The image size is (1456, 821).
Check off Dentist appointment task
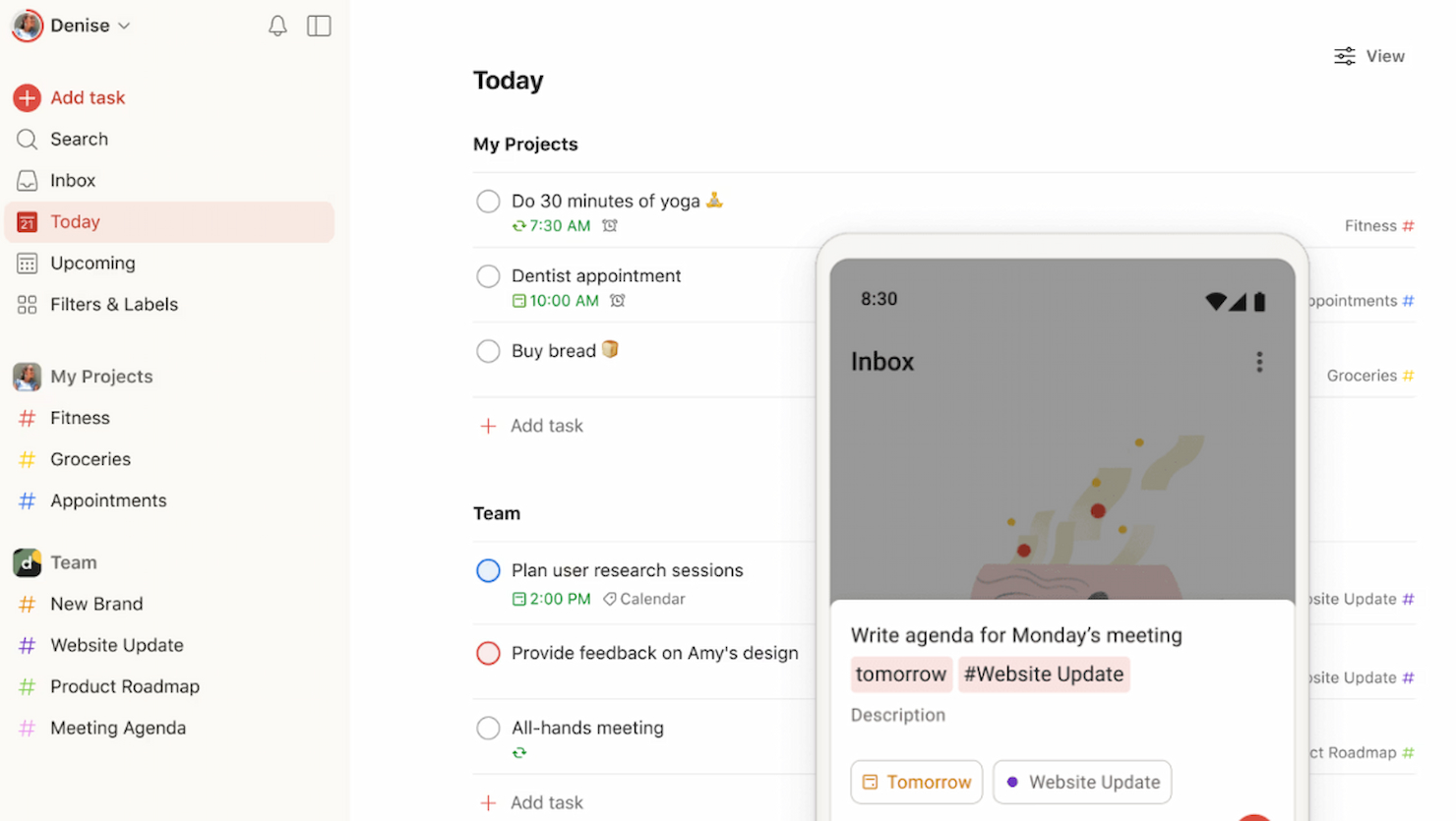pyautogui.click(x=488, y=276)
